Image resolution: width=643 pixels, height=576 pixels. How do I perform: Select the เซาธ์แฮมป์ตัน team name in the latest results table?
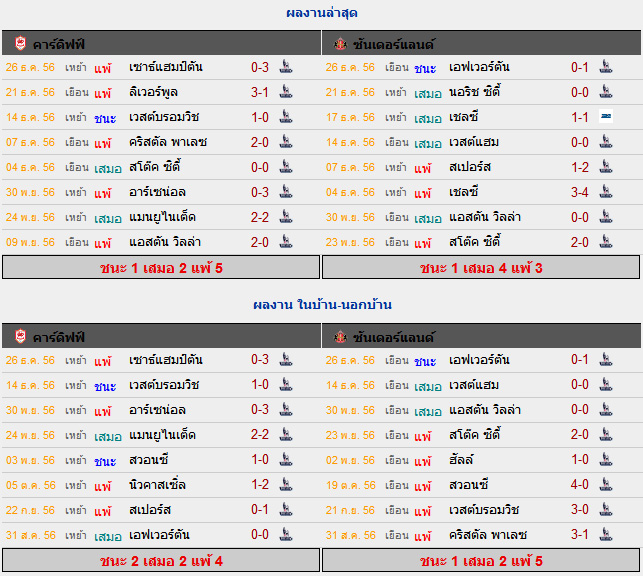pos(166,67)
